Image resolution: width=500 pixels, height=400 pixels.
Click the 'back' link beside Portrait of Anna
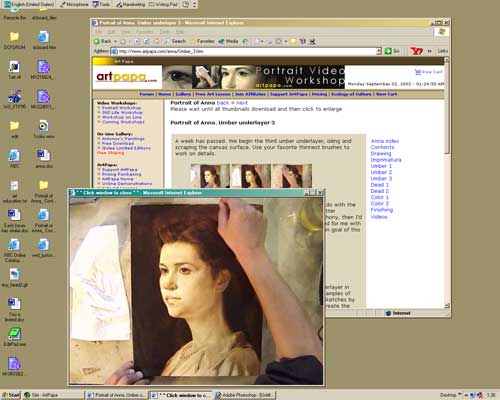(x=223, y=103)
